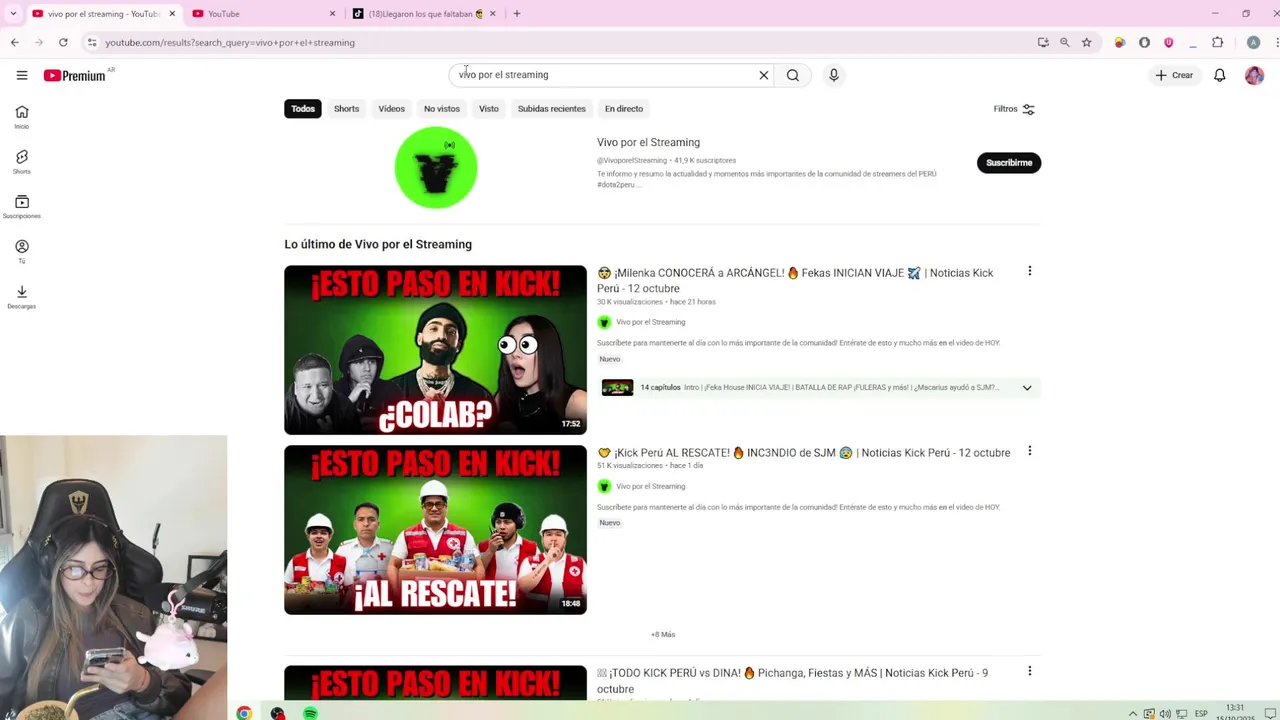Play the ¡AL RESCATE! video thumbnail

435,530
